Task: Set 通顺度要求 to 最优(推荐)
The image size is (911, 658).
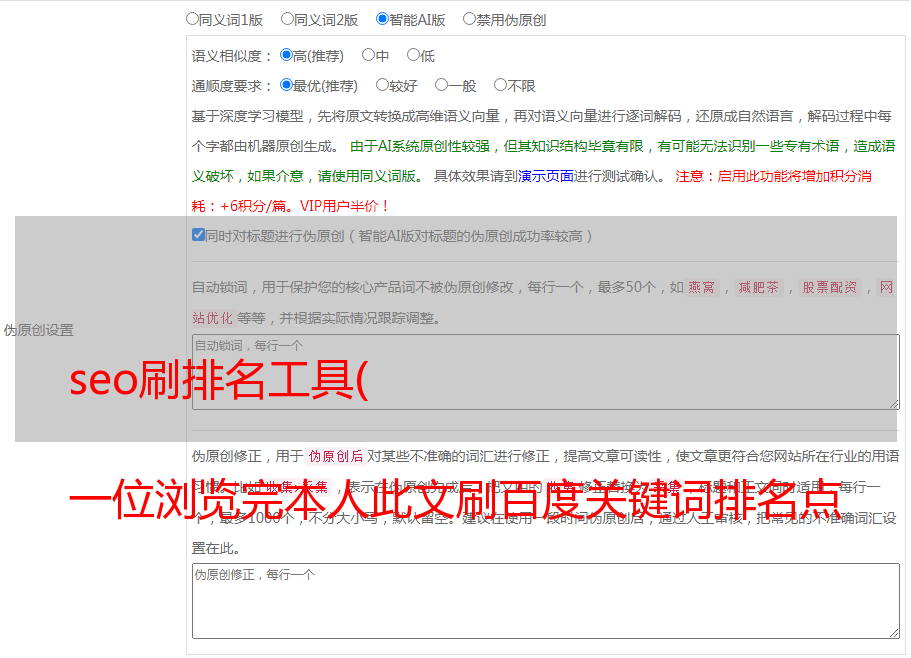Action: [x=286, y=85]
